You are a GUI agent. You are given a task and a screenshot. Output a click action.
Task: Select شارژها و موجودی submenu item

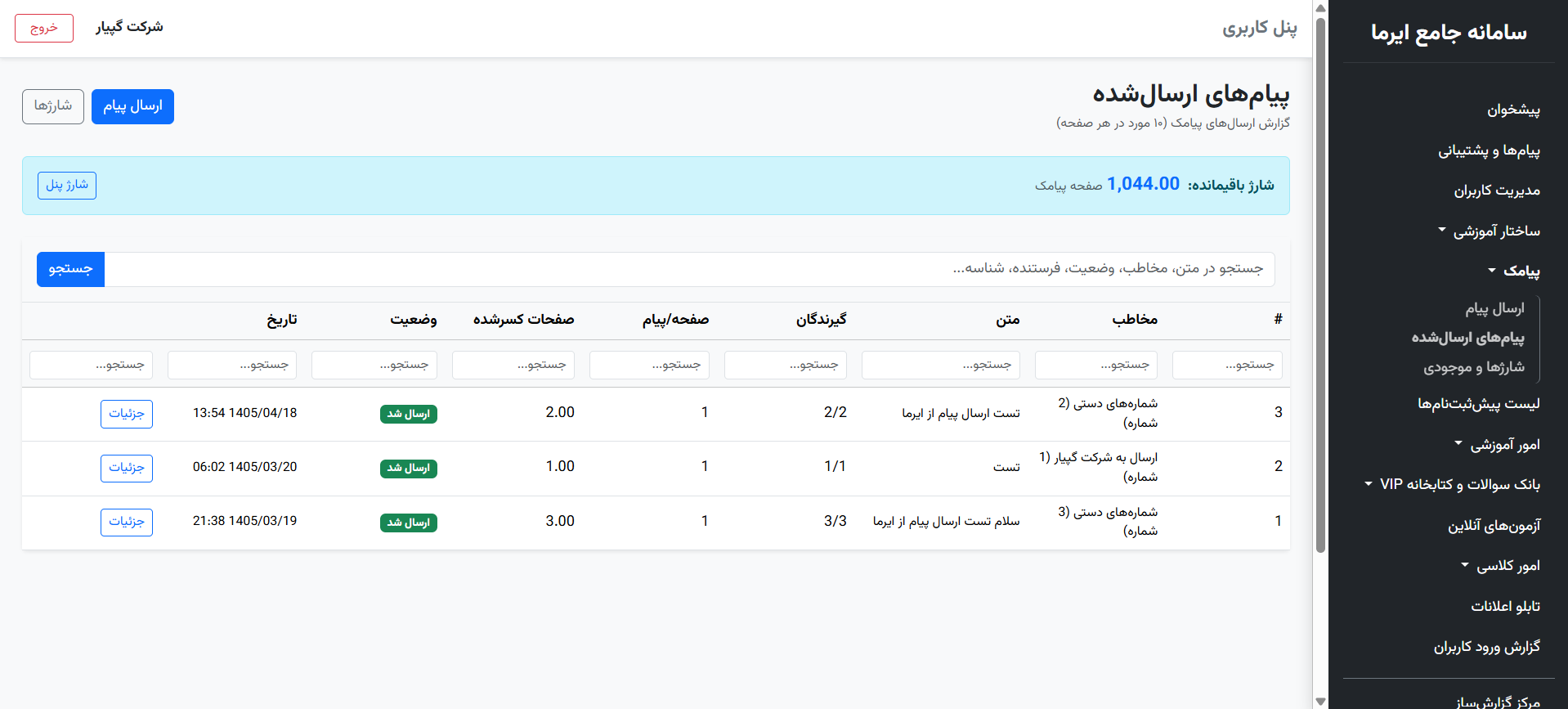(1474, 367)
